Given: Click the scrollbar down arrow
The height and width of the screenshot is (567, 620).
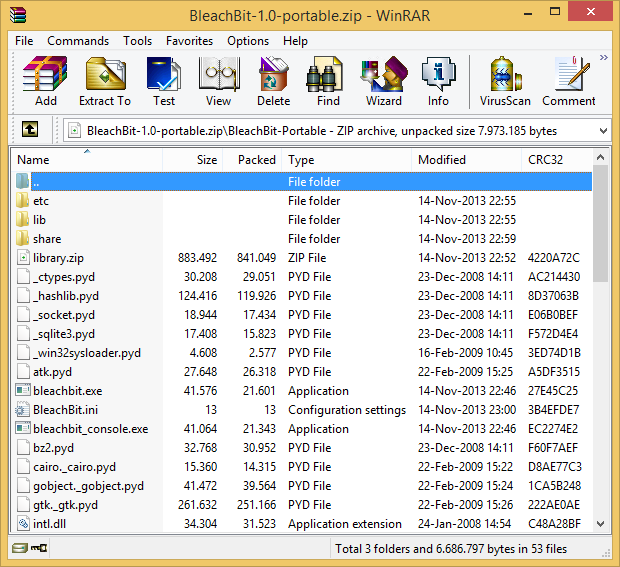Looking at the screenshot, I should 600,524.
